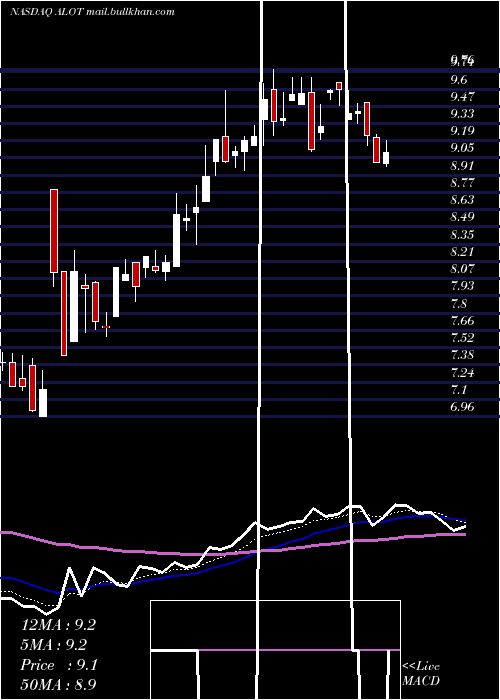Click the 7.8 price axis label
Viewport: 500px width, 700px height.
[x=459, y=303]
